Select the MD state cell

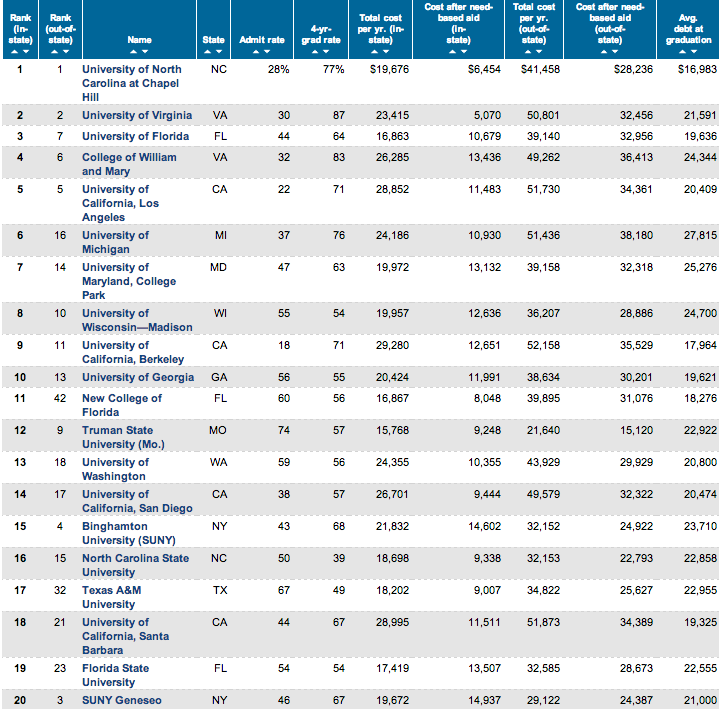coord(218,267)
